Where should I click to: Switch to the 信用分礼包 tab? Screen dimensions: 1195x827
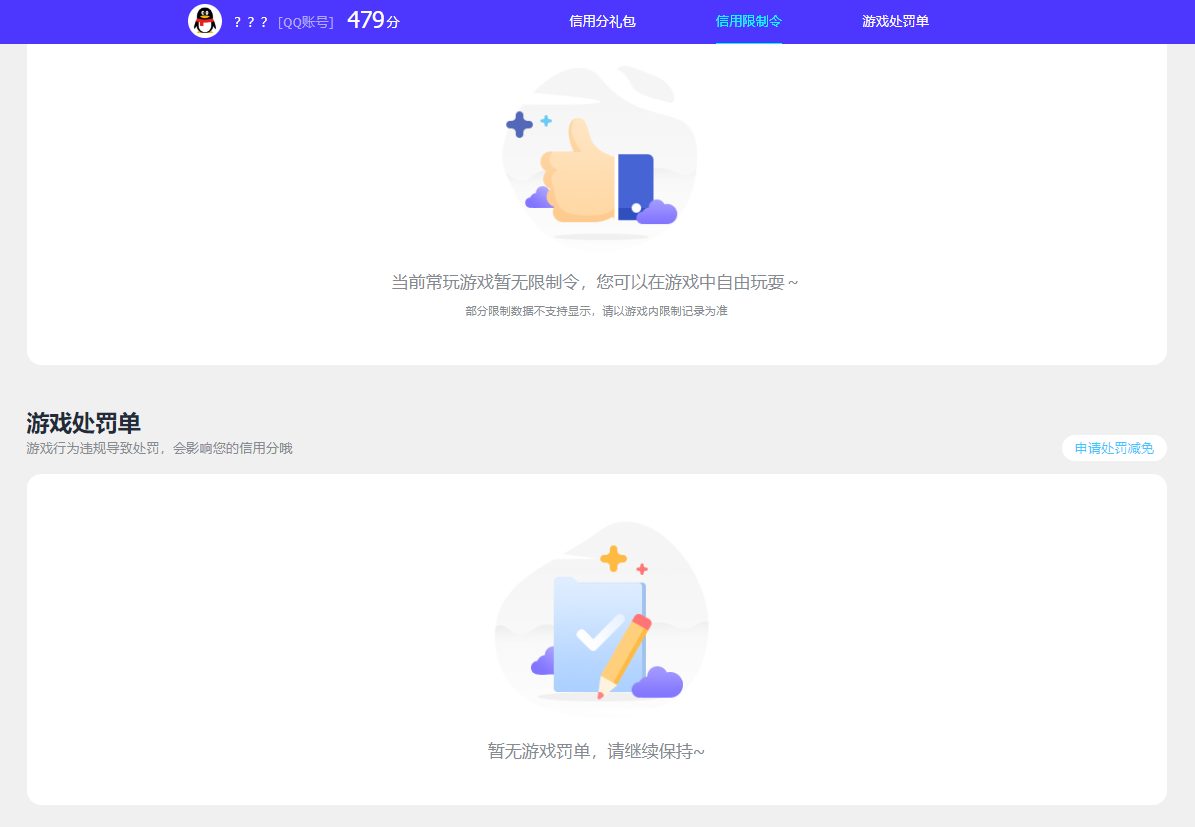pos(600,20)
